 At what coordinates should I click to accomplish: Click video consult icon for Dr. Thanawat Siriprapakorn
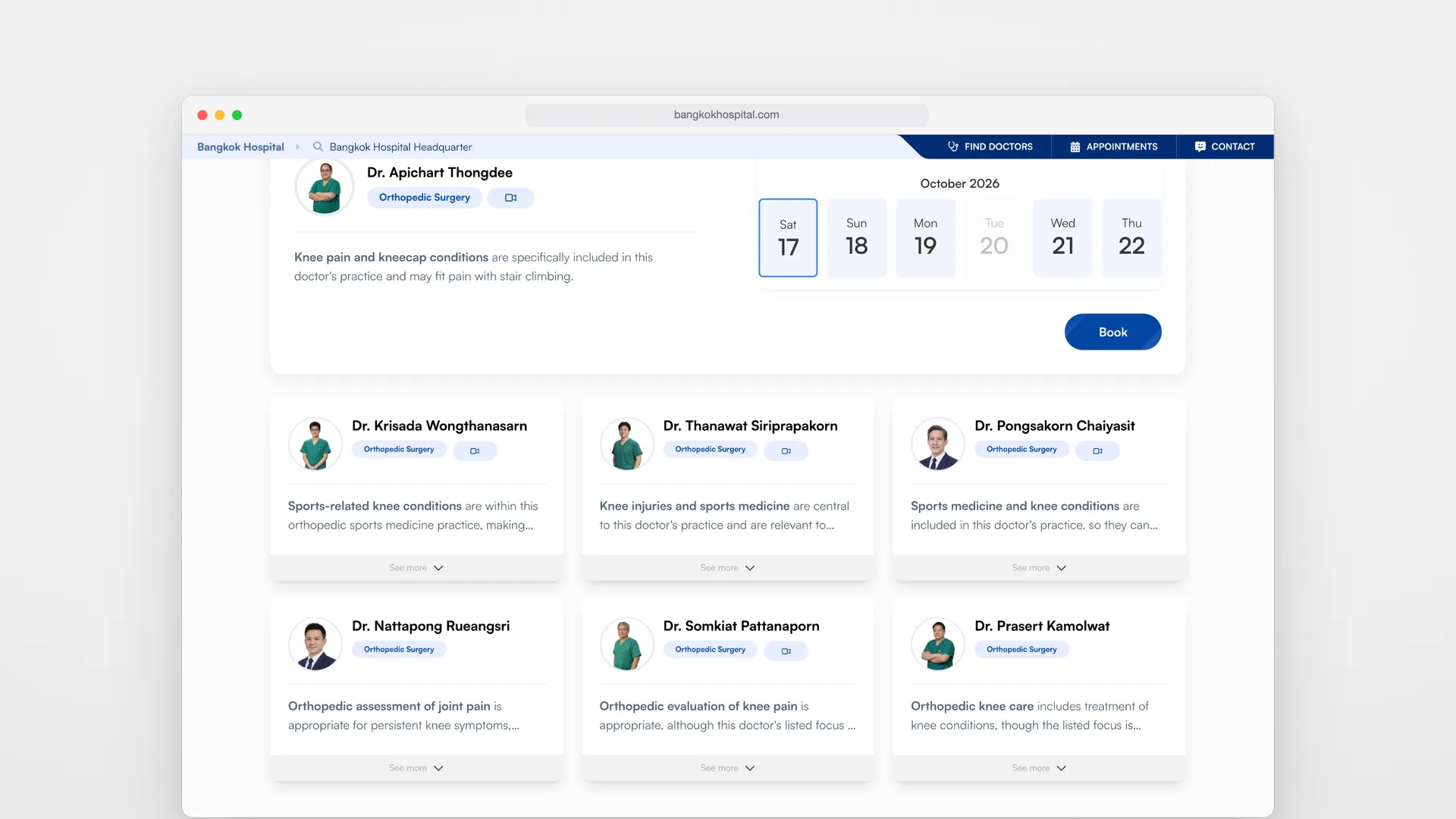tap(786, 451)
